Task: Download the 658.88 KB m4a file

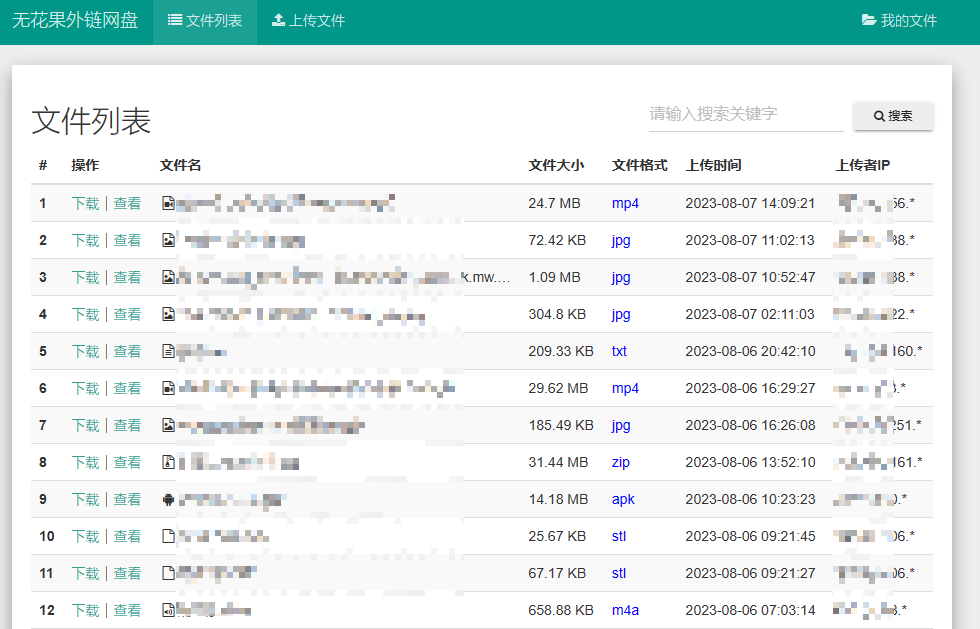Action: click(x=86, y=610)
